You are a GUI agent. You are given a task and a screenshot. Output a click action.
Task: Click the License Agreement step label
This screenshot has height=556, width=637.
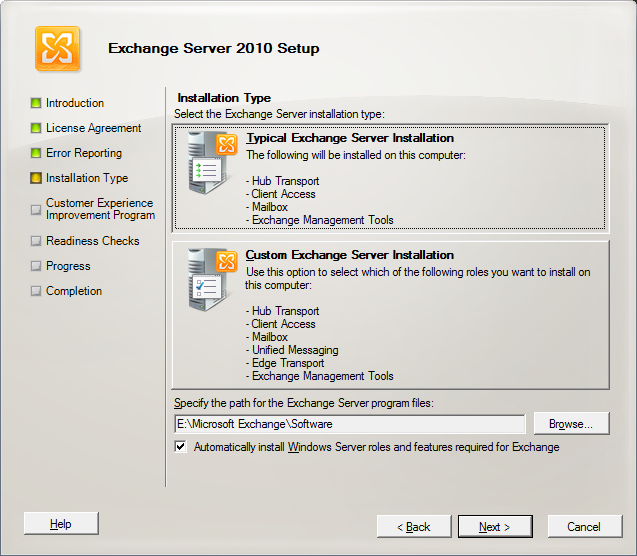coord(93,128)
